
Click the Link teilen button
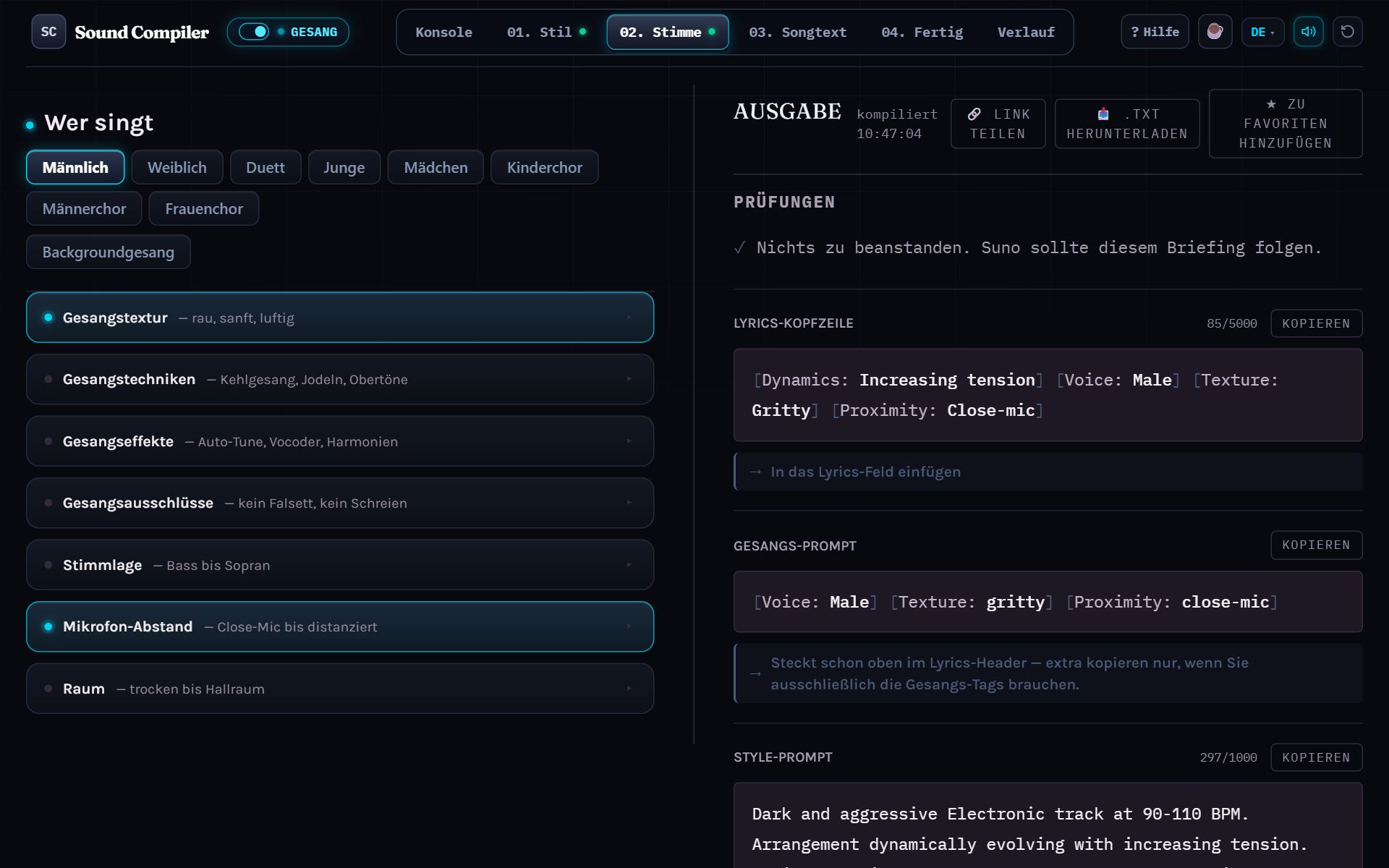click(x=998, y=124)
